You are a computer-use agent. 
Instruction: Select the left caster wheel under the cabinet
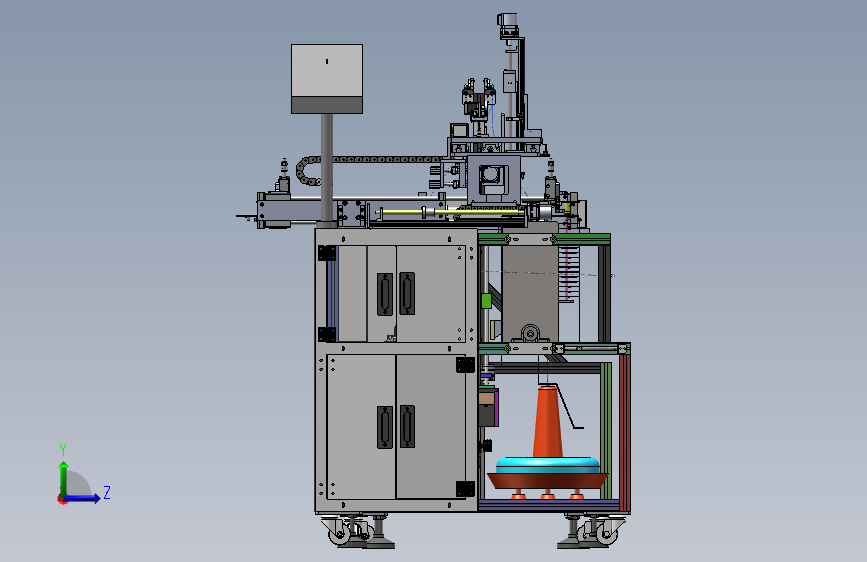[x=340, y=532]
